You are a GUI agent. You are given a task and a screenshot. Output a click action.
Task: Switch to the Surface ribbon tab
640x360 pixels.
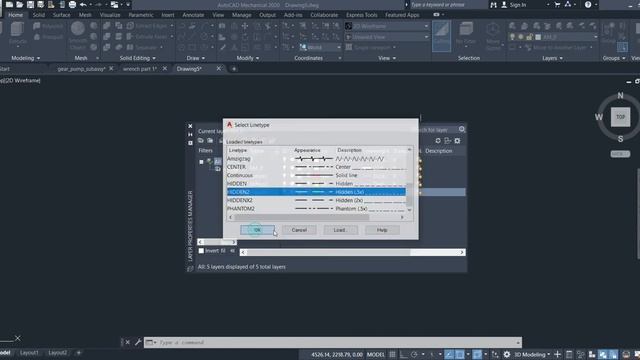click(x=62, y=15)
